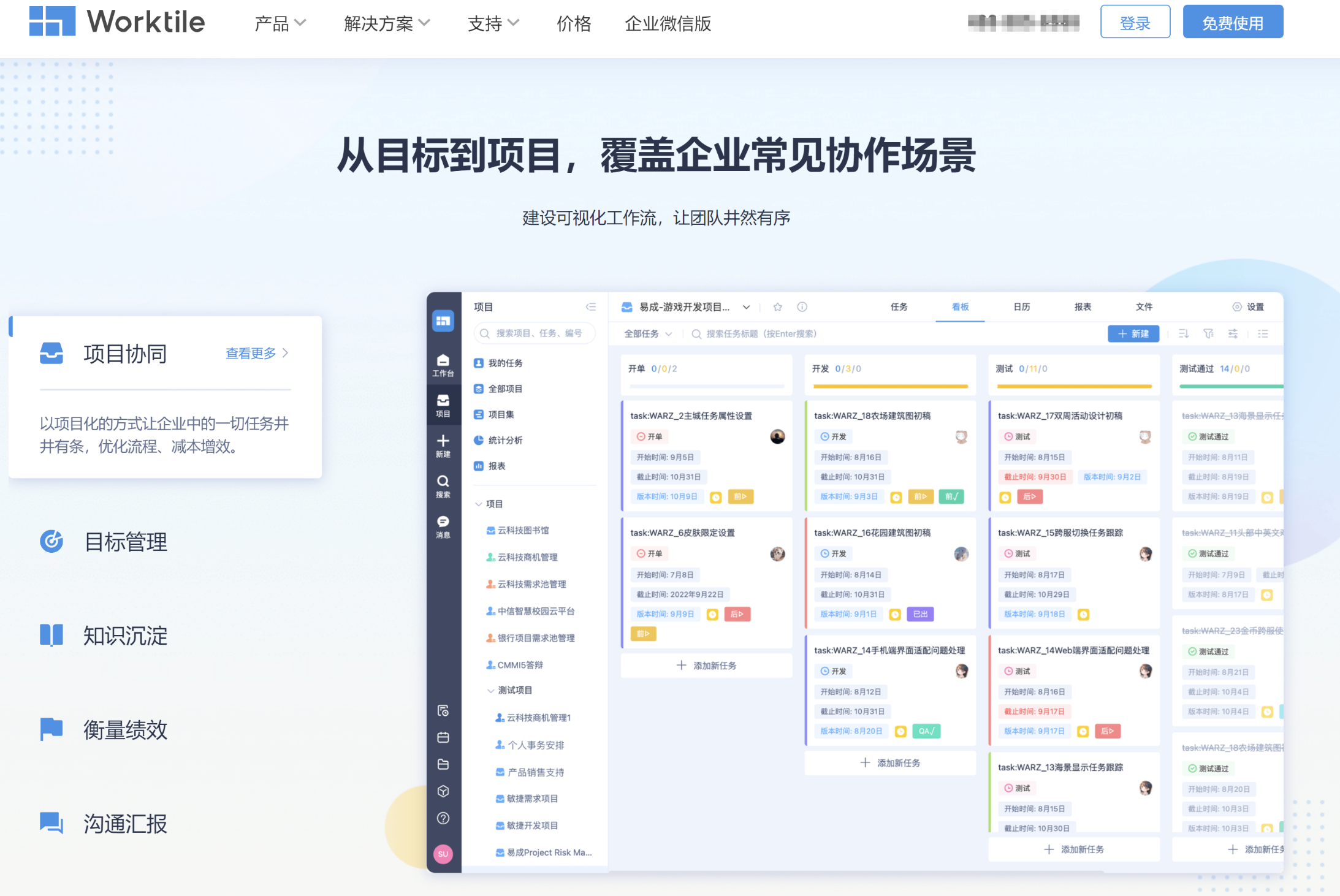
Task: Open the CMMI5答辩 project
Action: click(514, 665)
